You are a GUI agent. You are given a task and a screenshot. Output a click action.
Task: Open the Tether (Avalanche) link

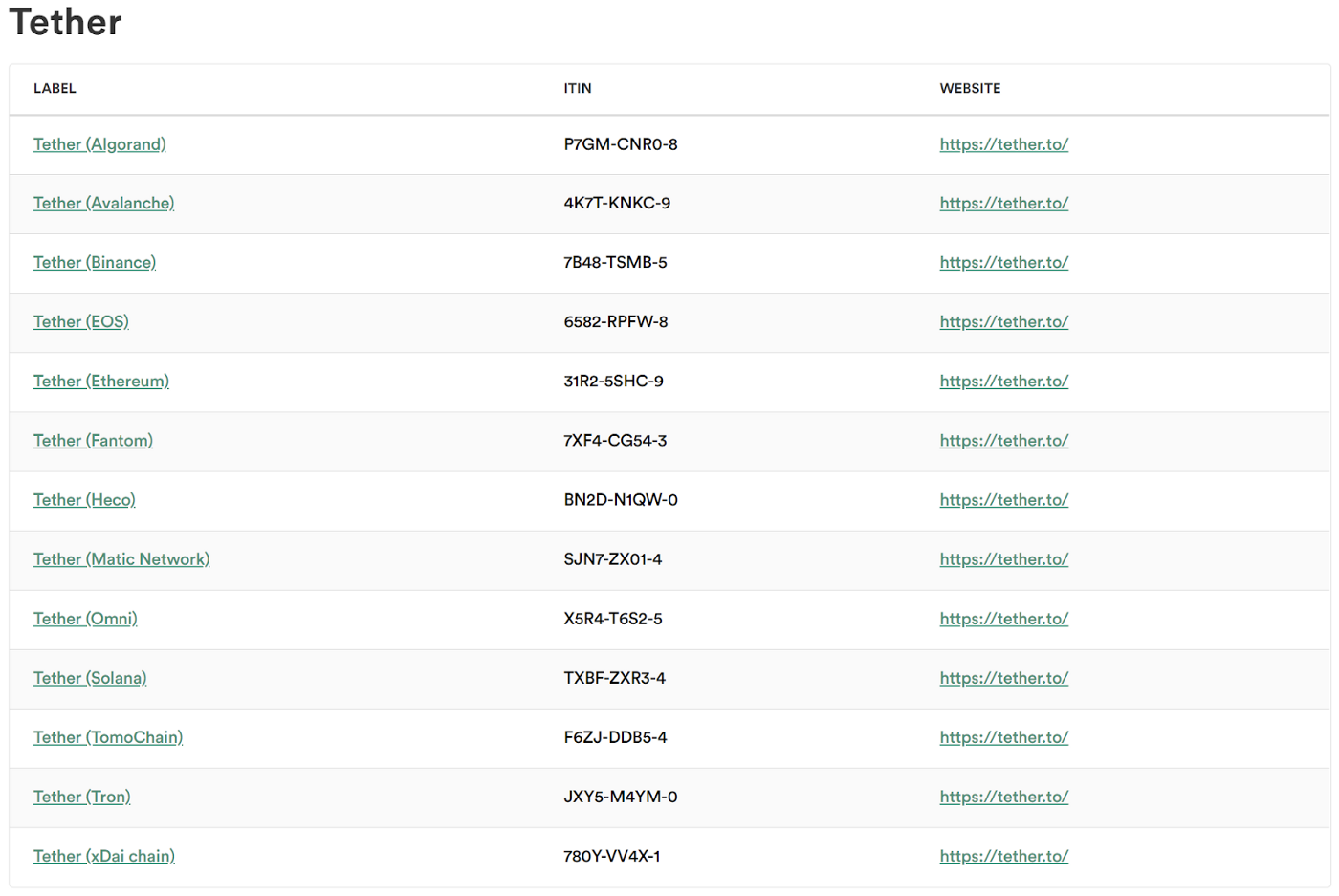(x=103, y=204)
